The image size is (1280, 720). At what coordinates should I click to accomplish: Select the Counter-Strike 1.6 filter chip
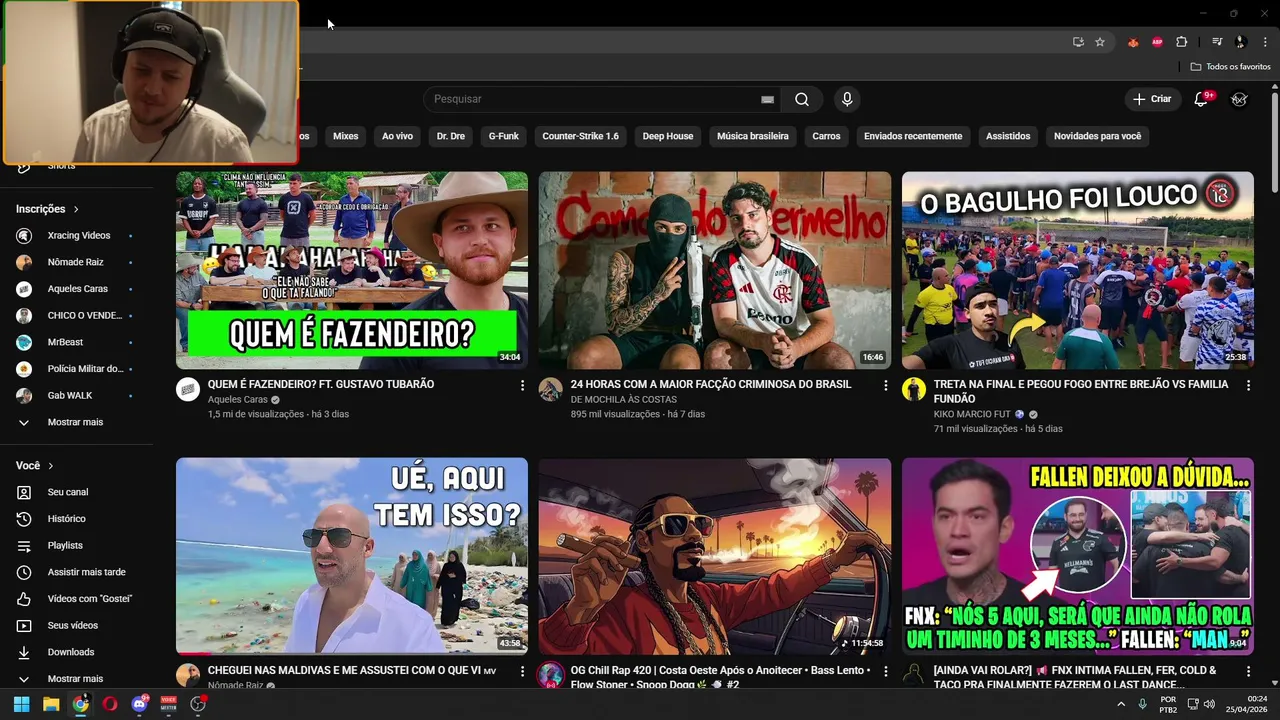[x=580, y=136]
